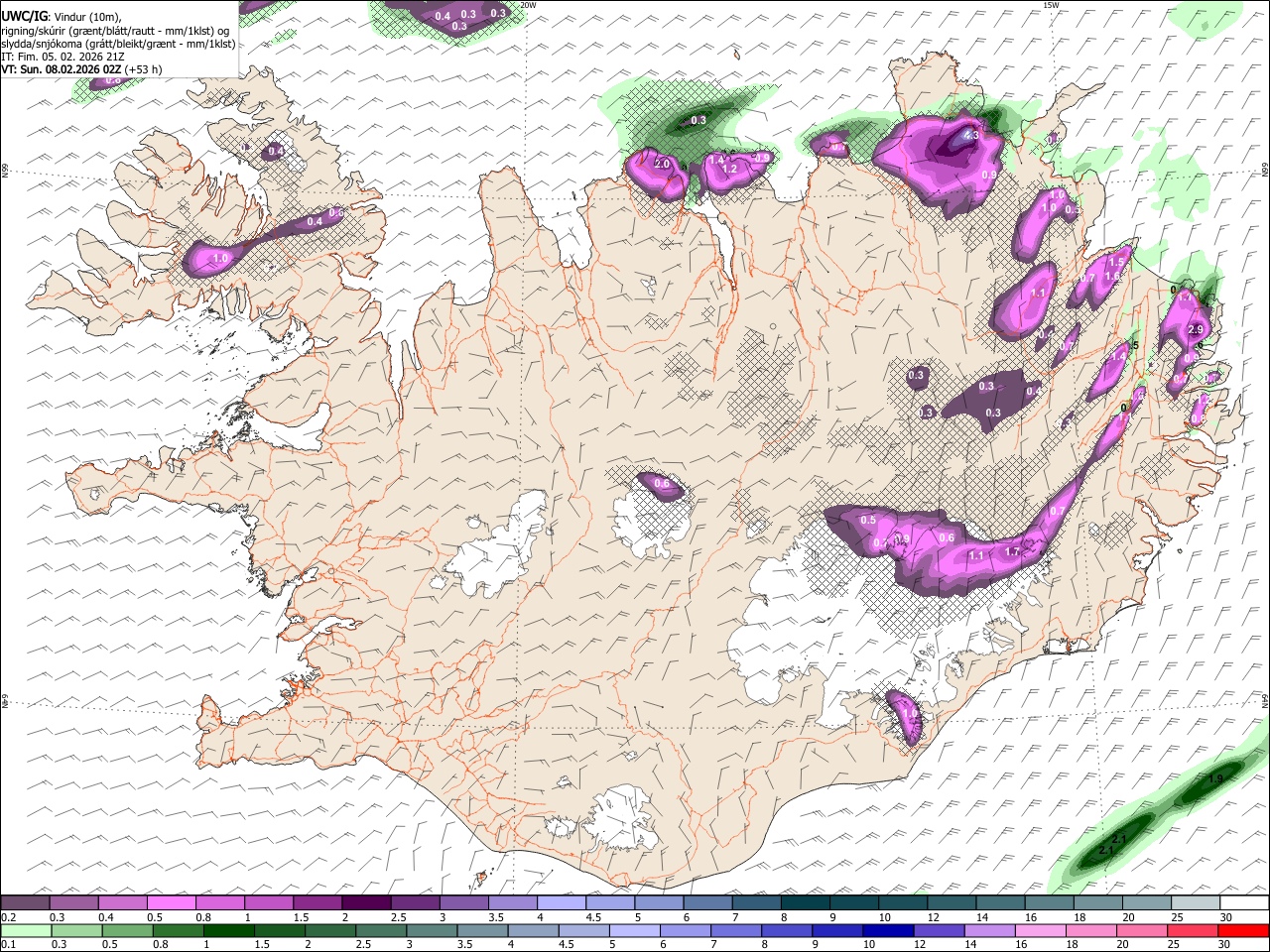Click the UWC/IG Vindur (10m) title text
The image size is (1270, 952).
(61, 16)
